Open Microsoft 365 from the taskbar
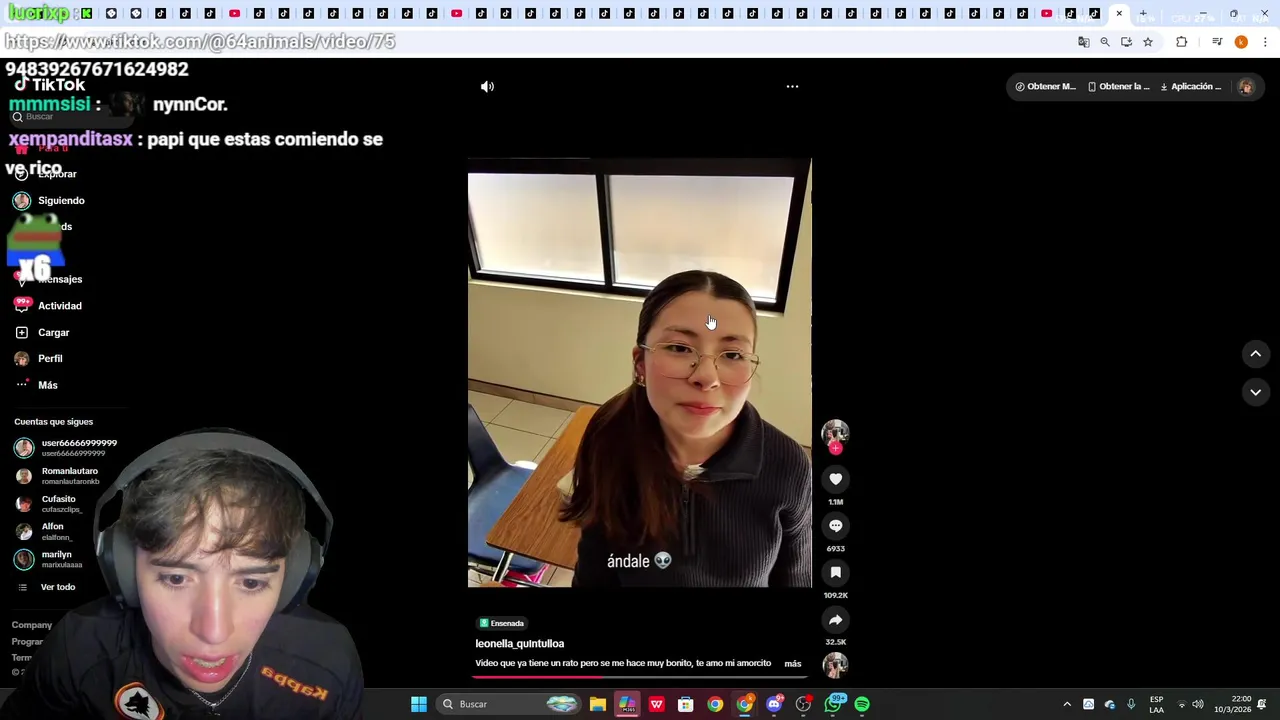 click(x=627, y=704)
